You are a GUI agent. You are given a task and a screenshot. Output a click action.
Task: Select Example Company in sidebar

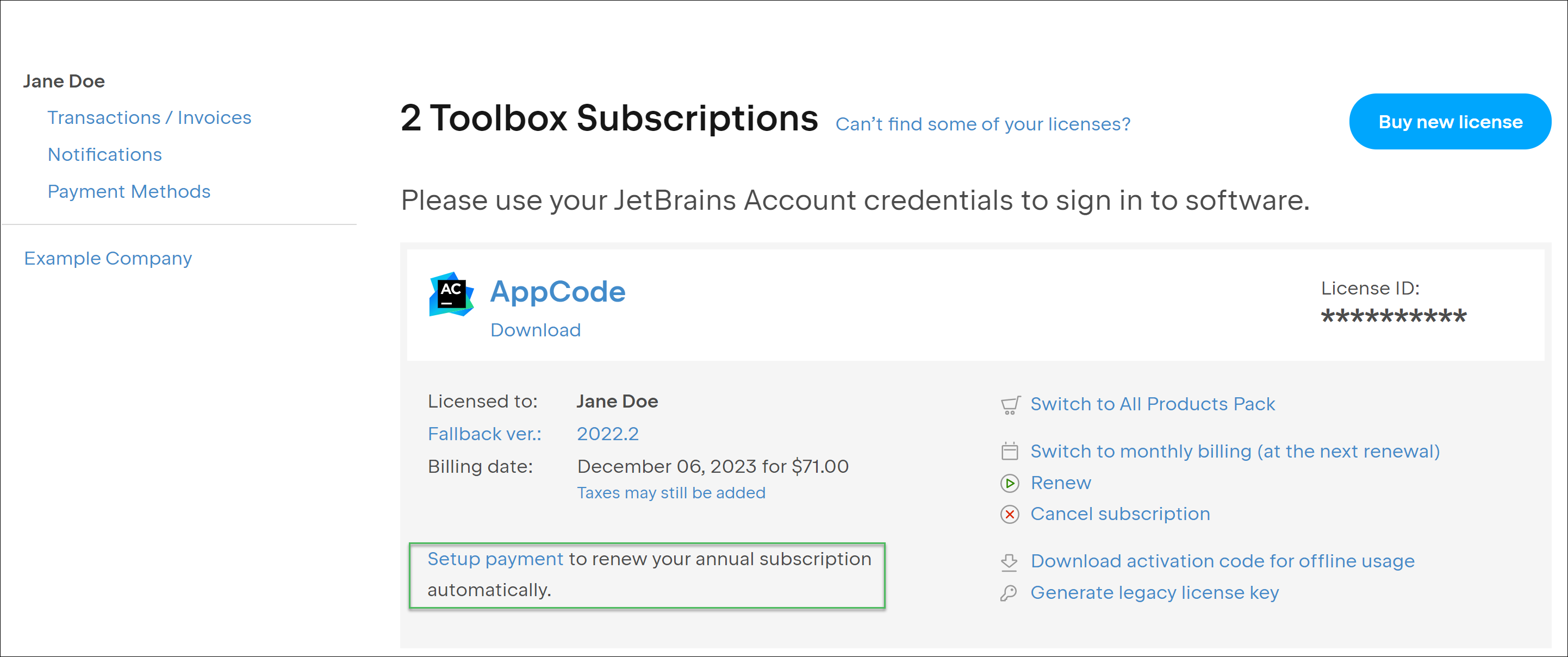[108, 259]
